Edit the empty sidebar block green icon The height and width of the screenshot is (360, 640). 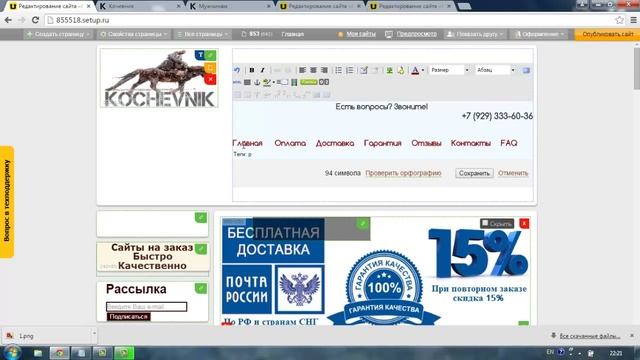(x=201, y=218)
